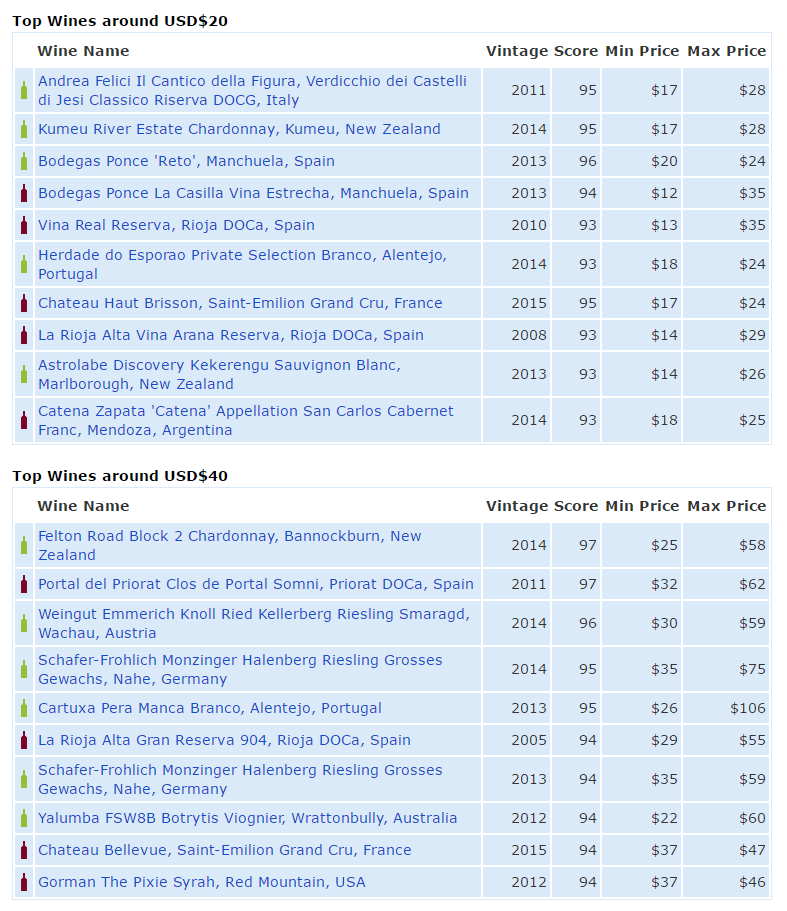787x911 pixels.
Task: Click the bottle icon for 2013 Schafer-Frohlich Riesling
Action: [x=24, y=779]
